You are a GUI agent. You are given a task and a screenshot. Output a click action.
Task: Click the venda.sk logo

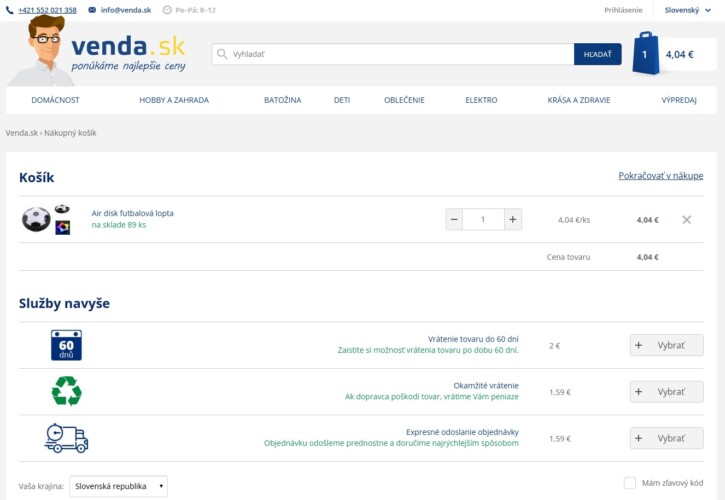point(128,53)
